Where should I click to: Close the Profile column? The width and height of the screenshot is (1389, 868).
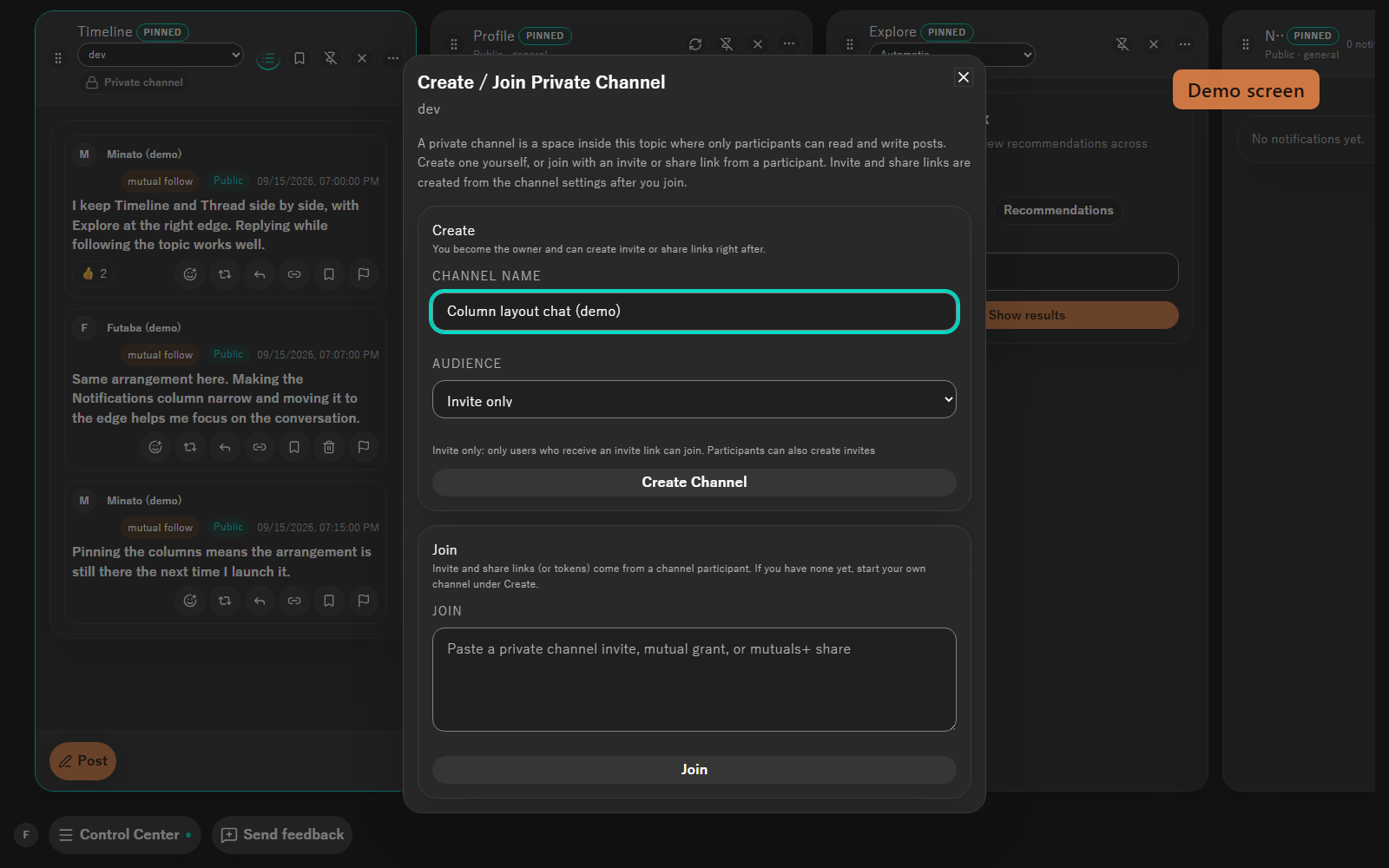758,44
